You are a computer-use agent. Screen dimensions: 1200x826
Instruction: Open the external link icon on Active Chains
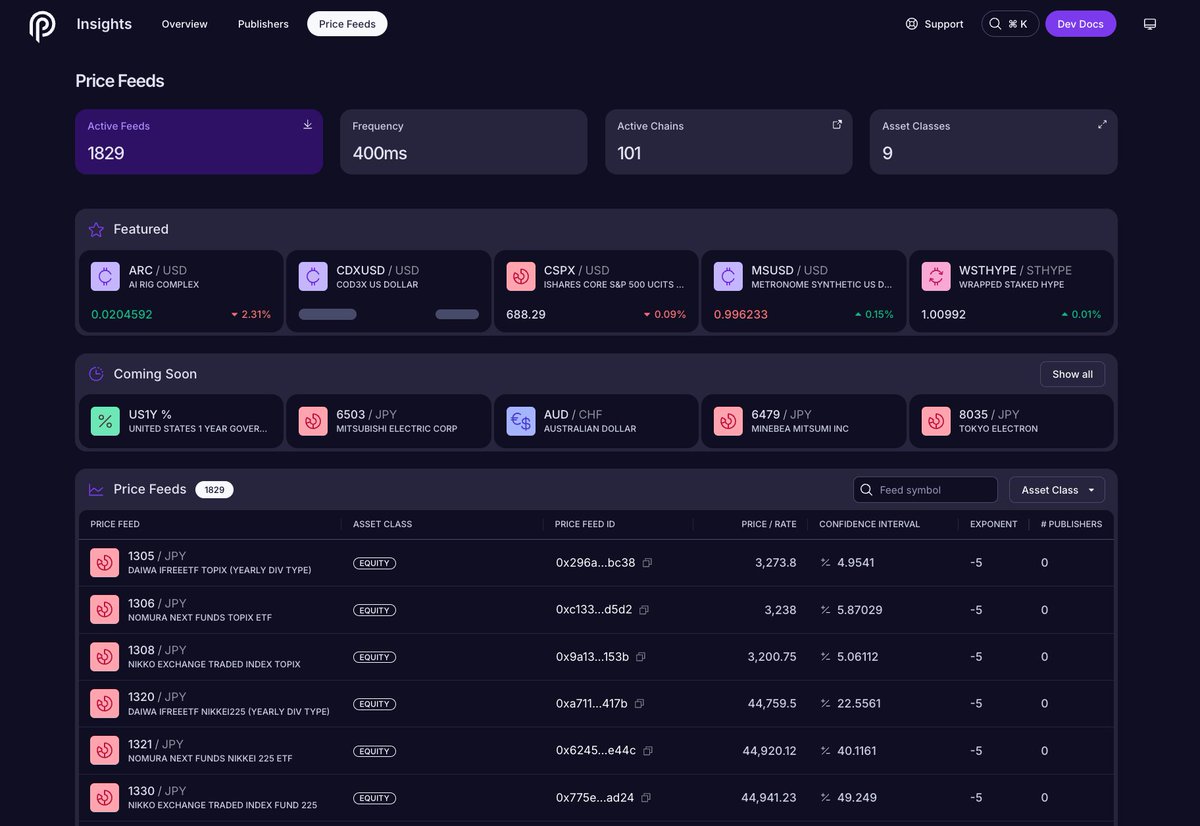click(x=838, y=125)
